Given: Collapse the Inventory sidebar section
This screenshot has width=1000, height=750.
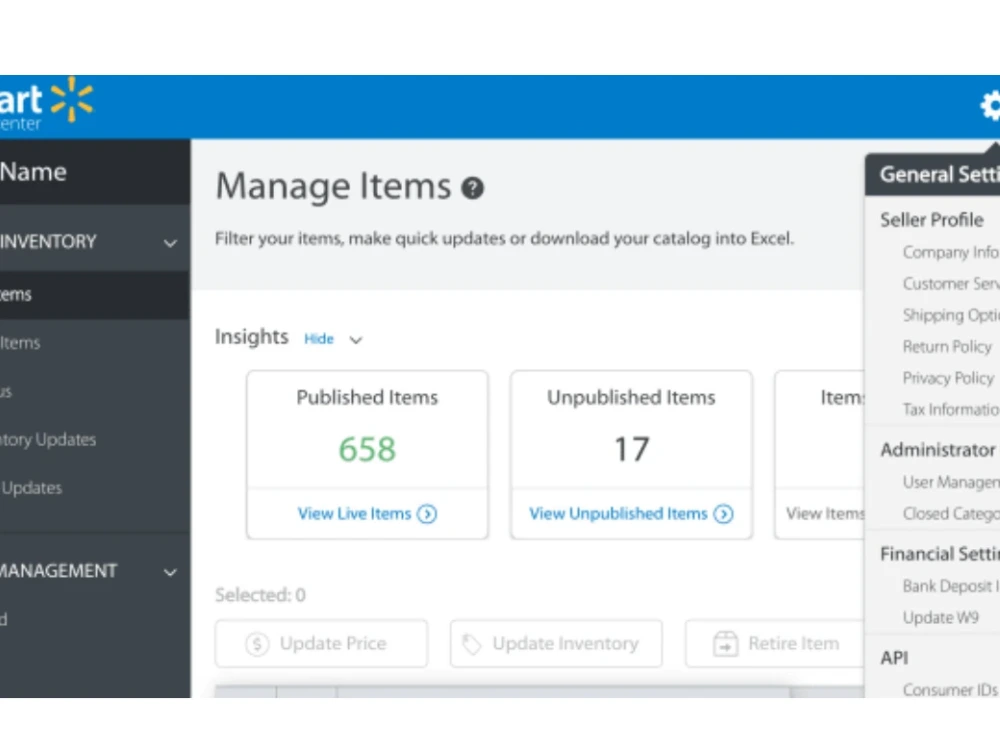Looking at the screenshot, I should pyautogui.click(x=170, y=242).
